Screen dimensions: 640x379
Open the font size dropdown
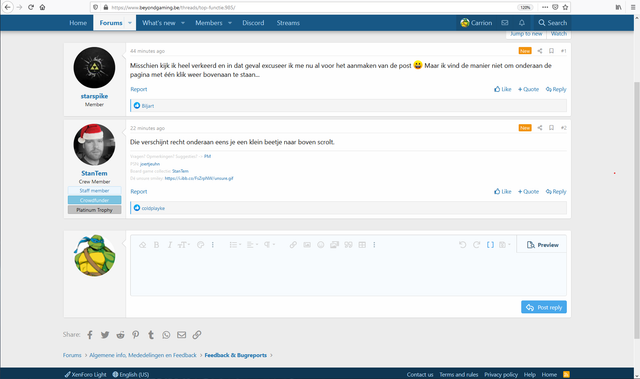pos(184,245)
